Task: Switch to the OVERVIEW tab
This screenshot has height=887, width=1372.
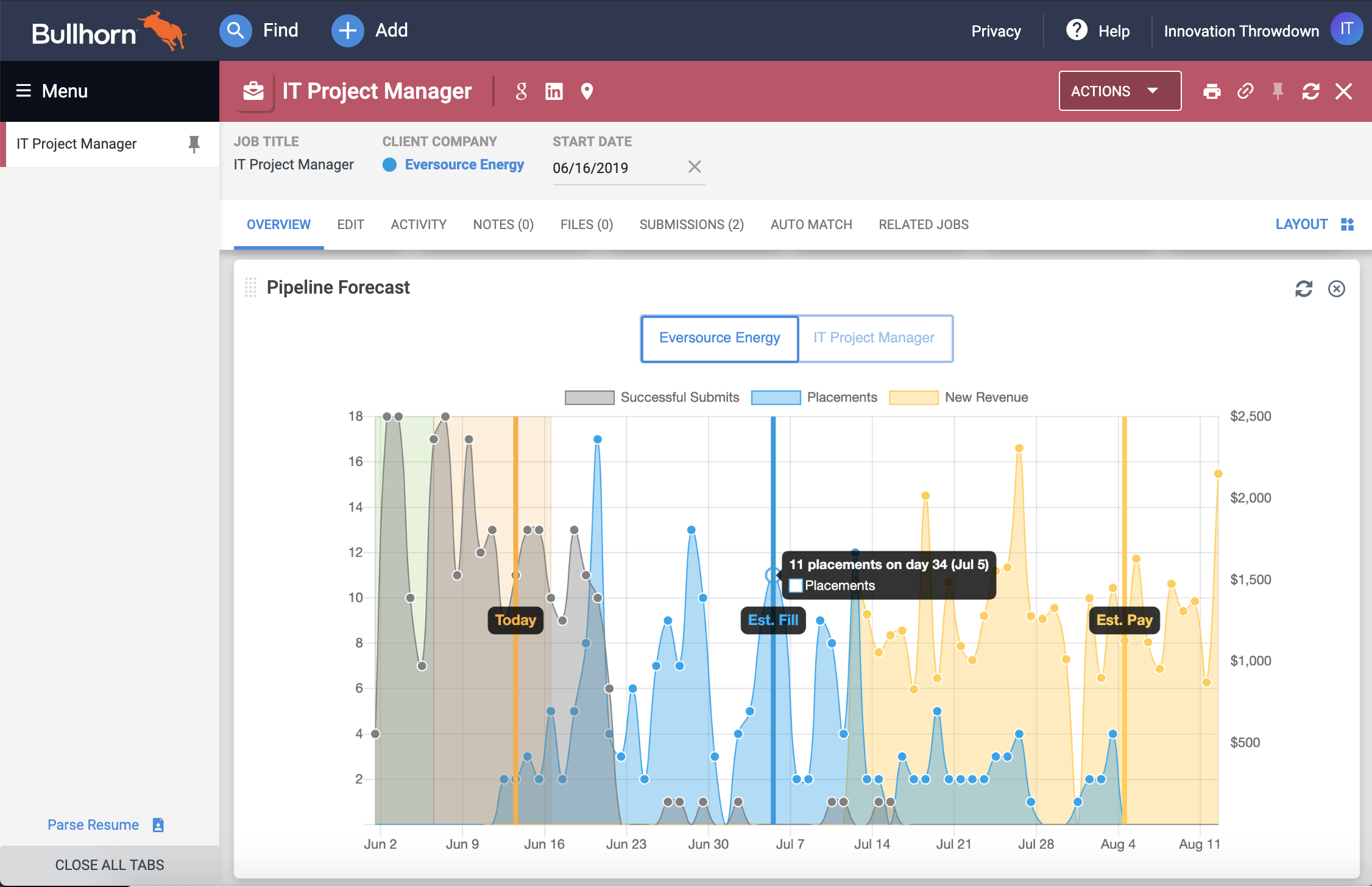Action: point(278,224)
